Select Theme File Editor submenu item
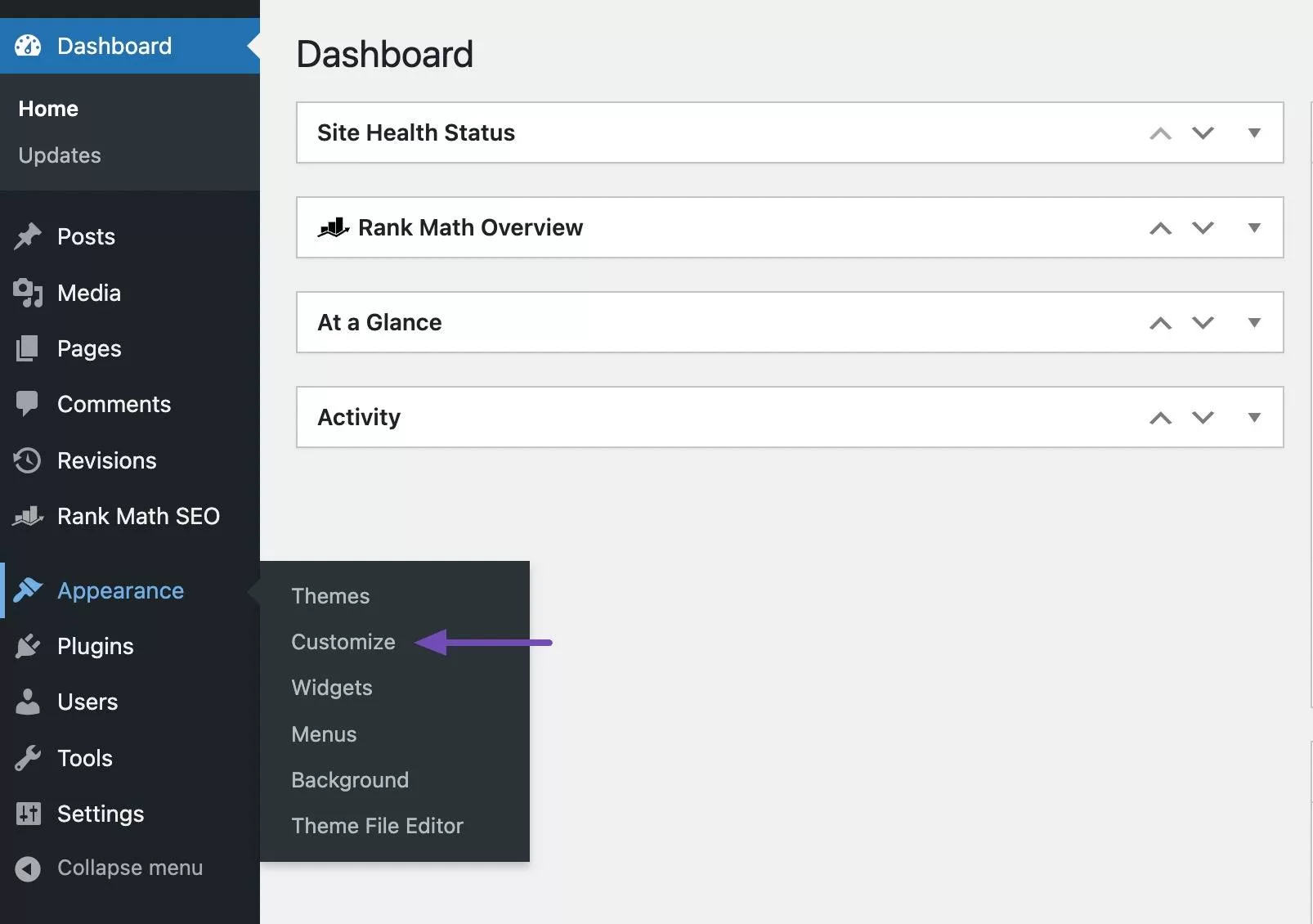 [377, 826]
